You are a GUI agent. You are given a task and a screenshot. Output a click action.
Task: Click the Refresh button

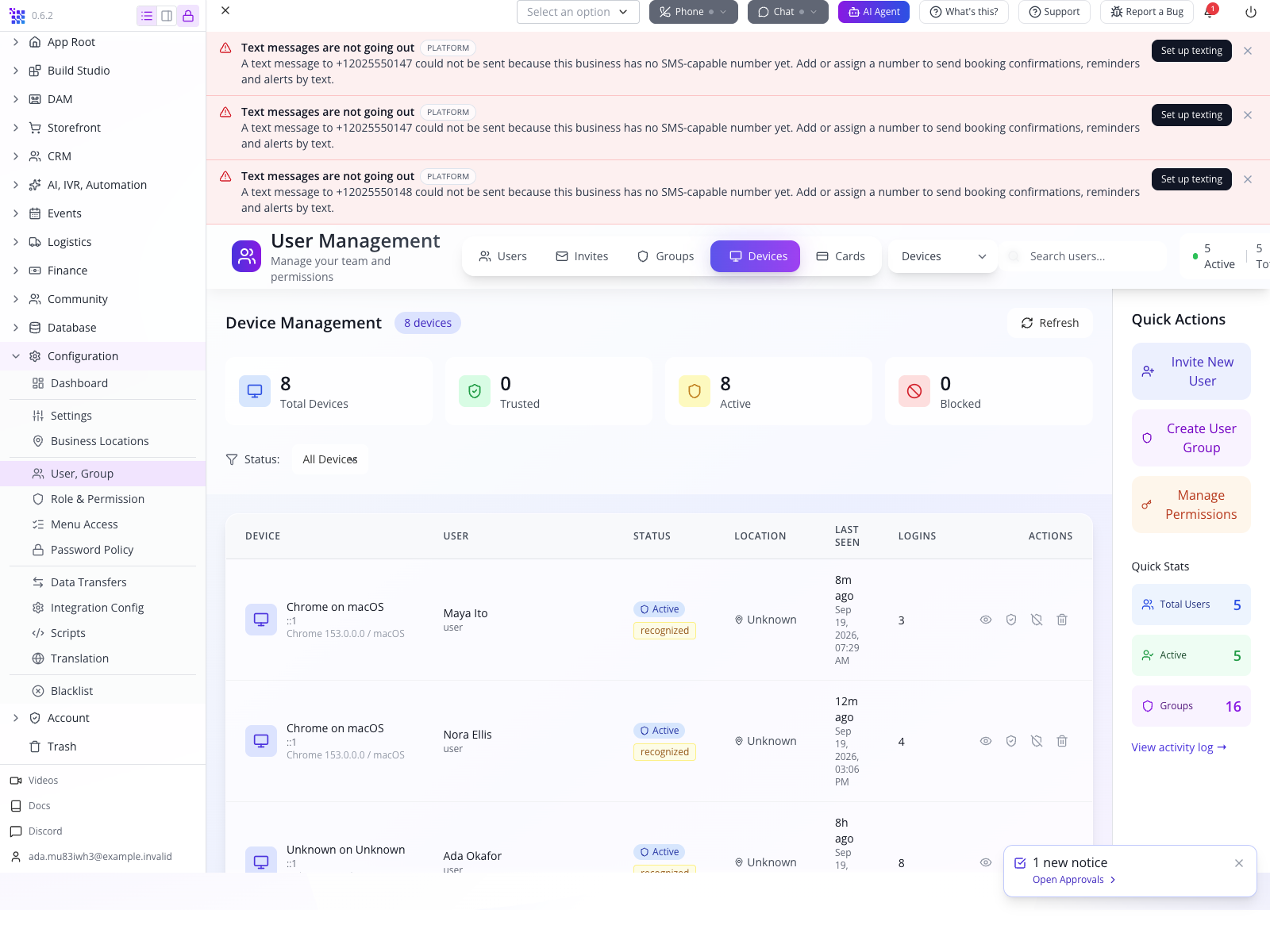(x=1050, y=323)
